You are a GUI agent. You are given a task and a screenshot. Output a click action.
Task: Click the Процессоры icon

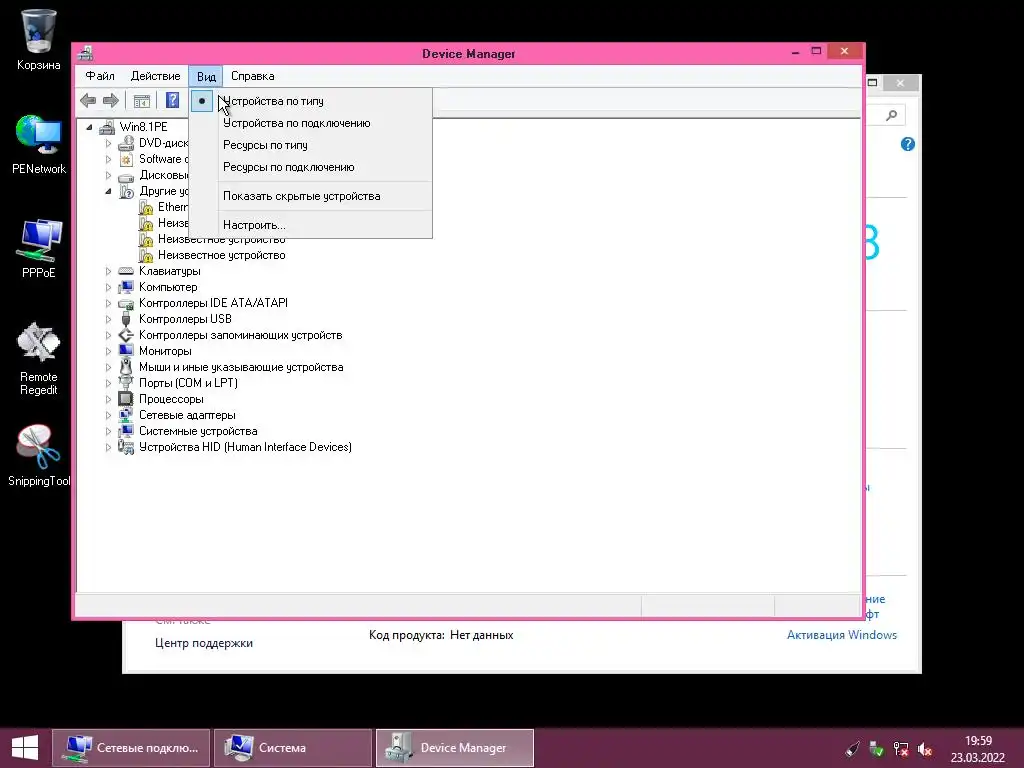point(126,398)
